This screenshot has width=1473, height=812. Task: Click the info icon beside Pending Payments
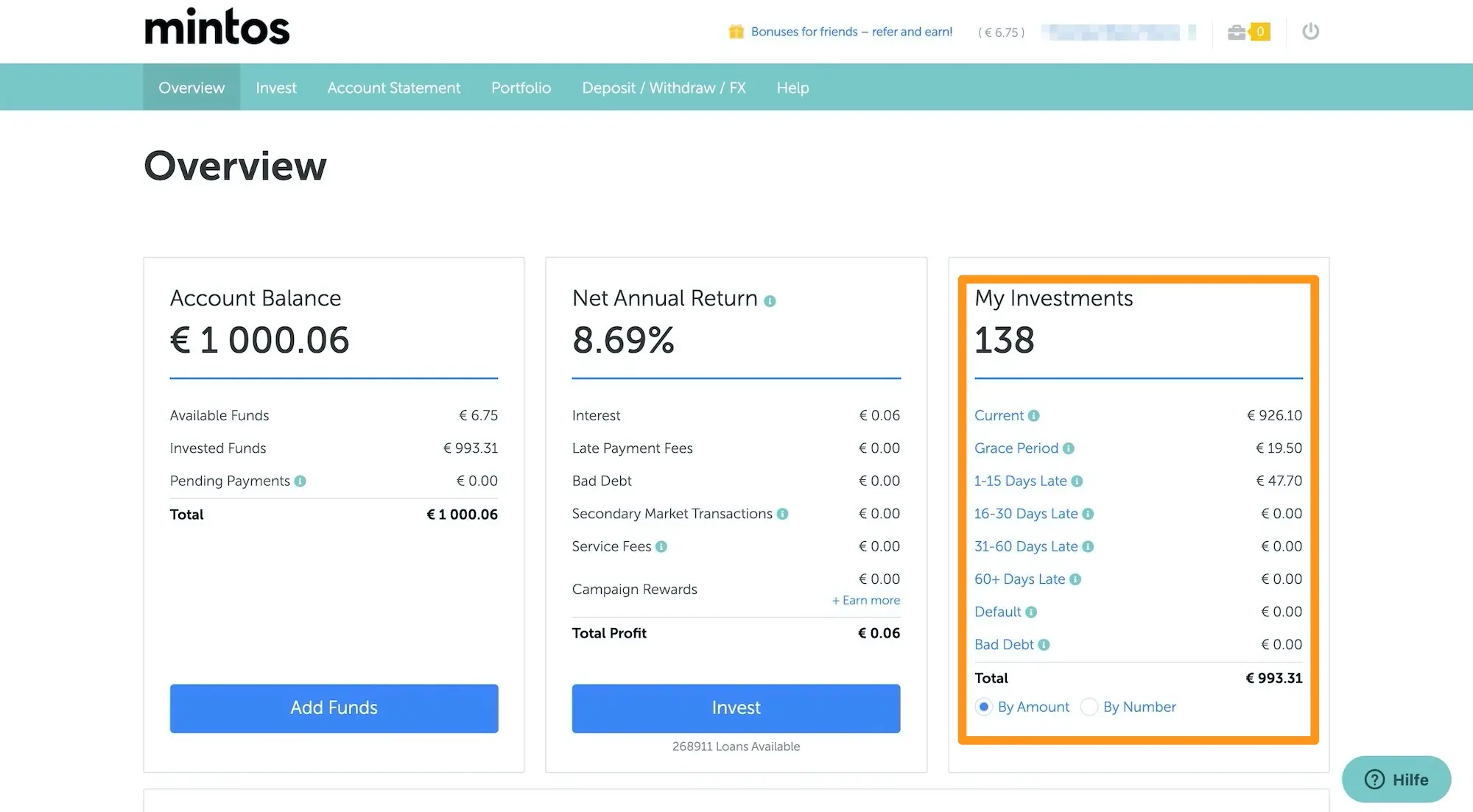click(x=300, y=481)
